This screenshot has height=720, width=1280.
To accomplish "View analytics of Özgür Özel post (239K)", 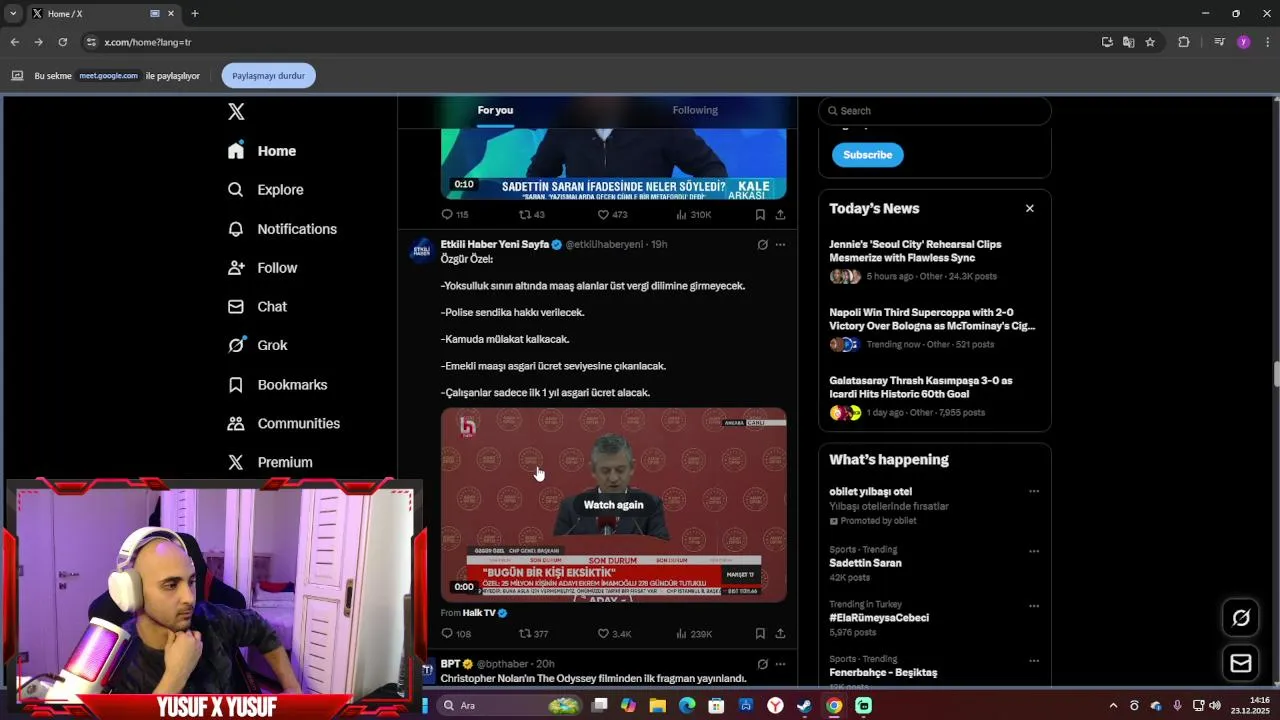I will [694, 634].
